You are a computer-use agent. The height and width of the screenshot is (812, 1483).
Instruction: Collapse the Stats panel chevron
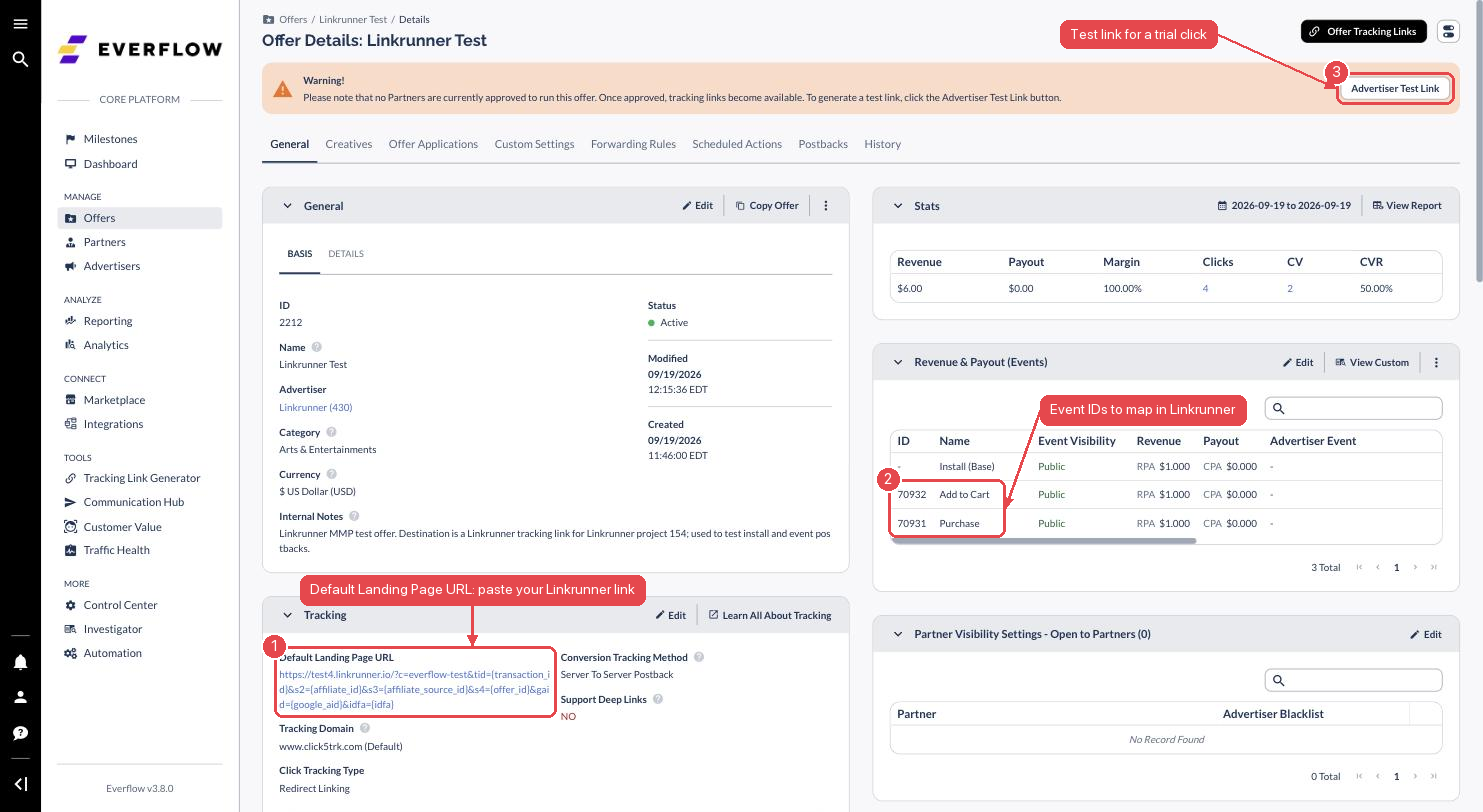point(897,206)
